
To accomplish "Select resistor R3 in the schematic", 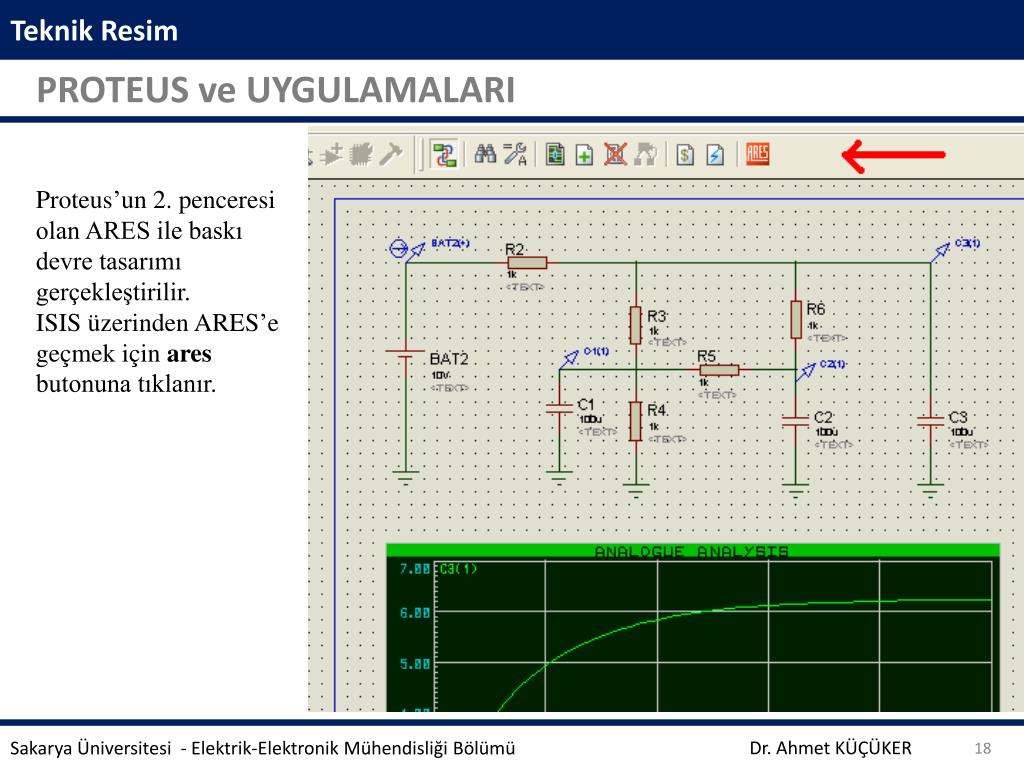I will pos(635,325).
